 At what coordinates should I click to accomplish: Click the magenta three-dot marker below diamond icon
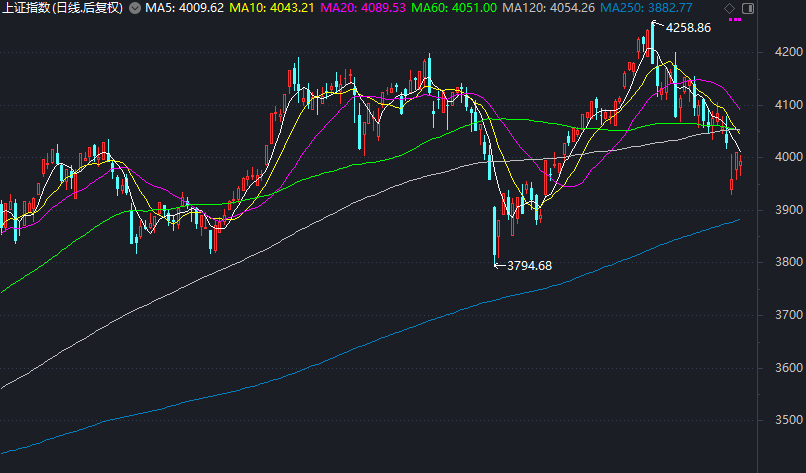(x=735, y=20)
